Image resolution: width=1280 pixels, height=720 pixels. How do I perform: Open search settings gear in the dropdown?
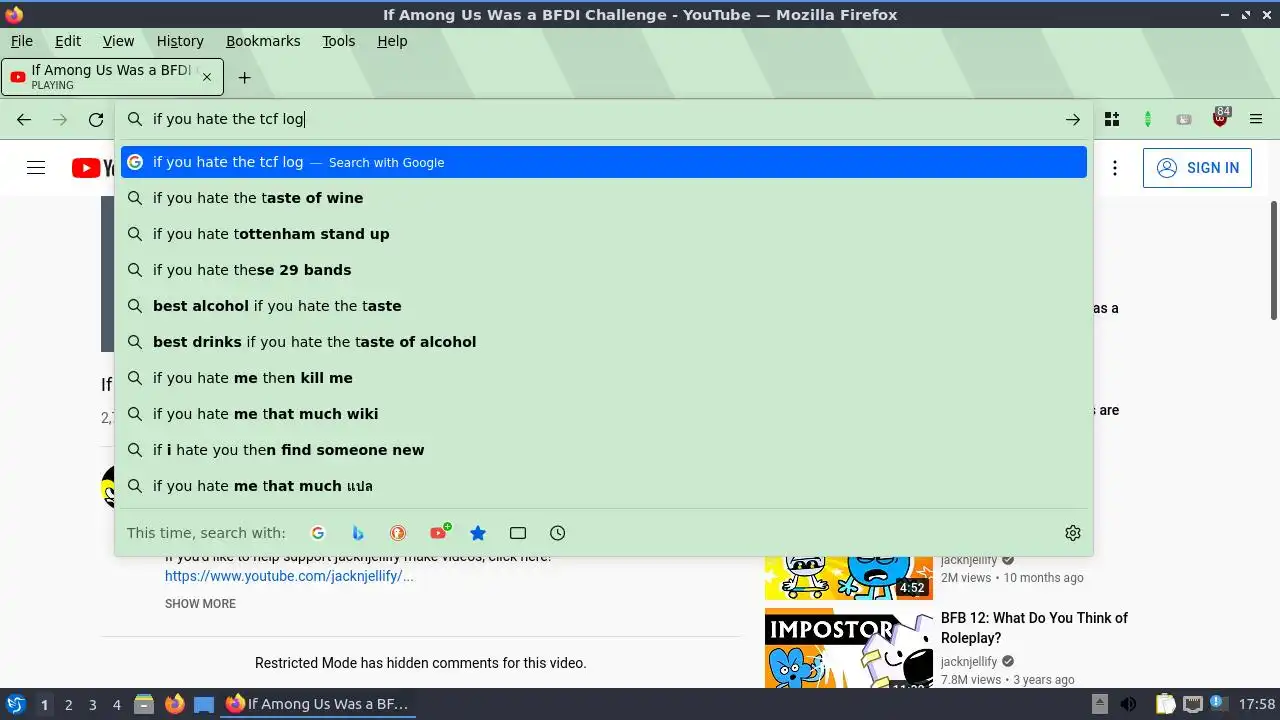pyautogui.click(x=1073, y=533)
